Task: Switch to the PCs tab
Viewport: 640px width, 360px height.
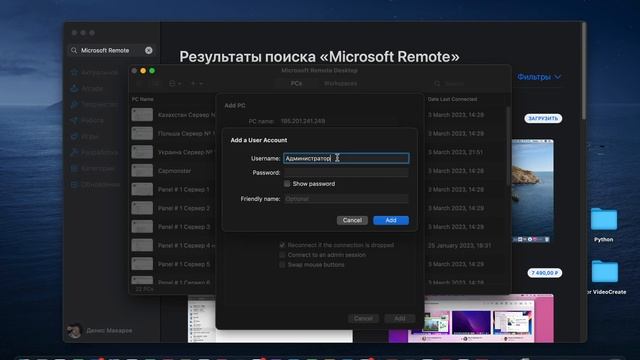Action: (296, 83)
